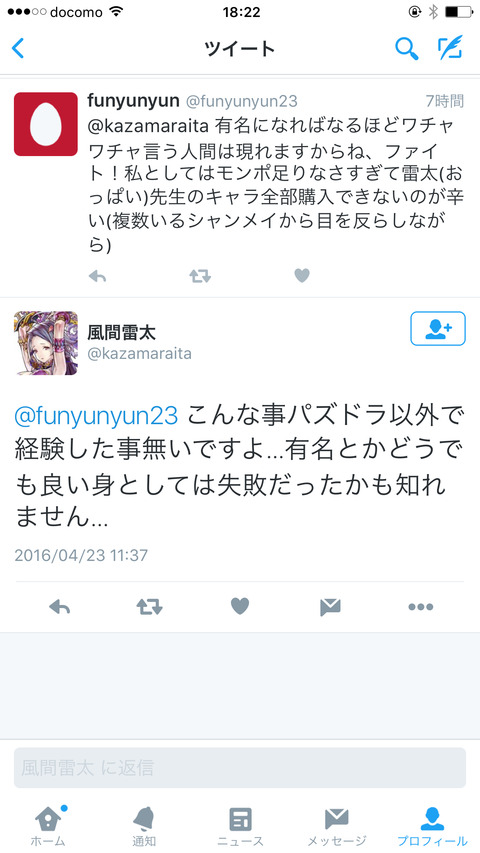Like 風間雷太's main tweet

point(240,606)
